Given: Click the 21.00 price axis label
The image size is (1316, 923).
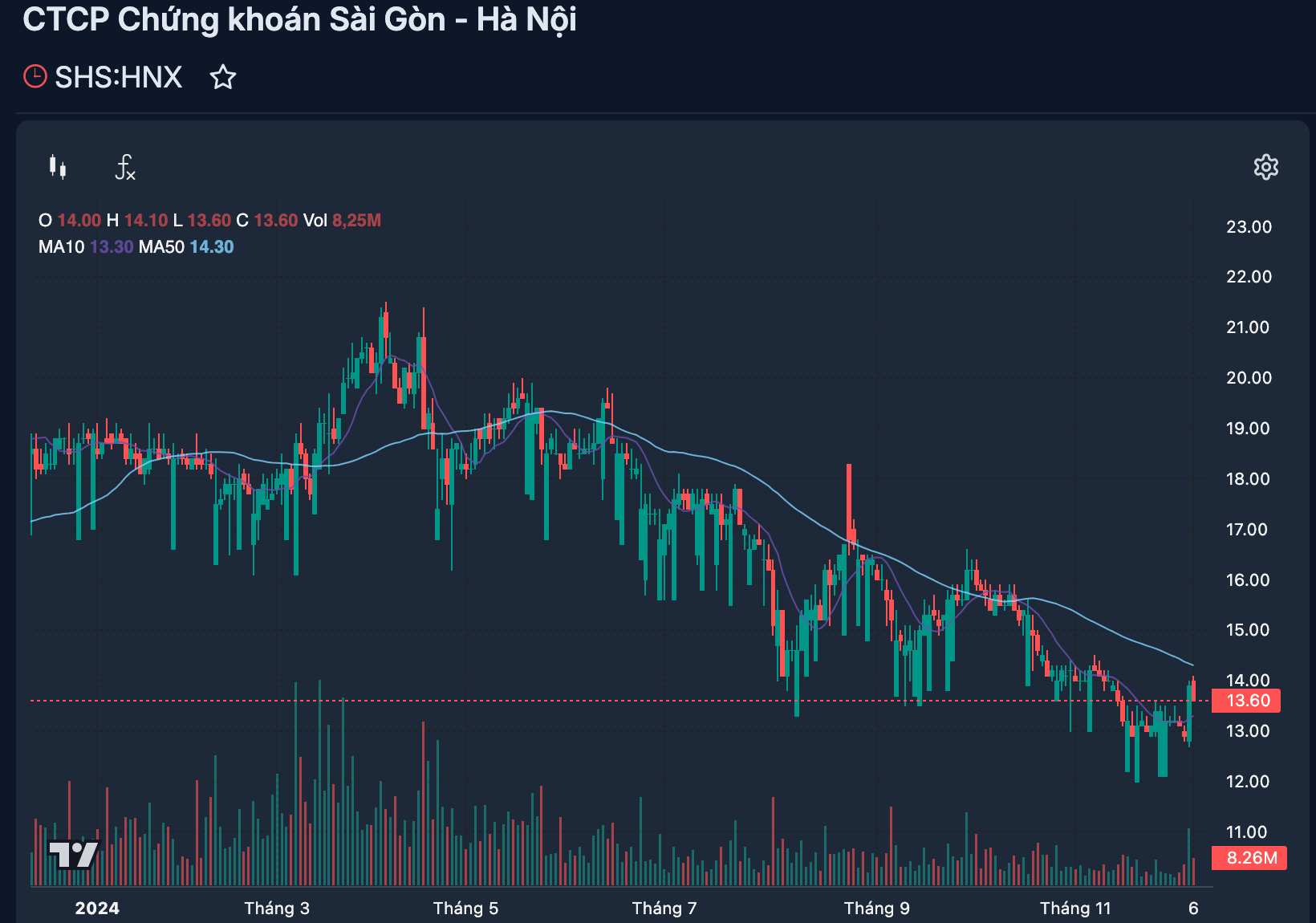Looking at the screenshot, I should 1248,327.
